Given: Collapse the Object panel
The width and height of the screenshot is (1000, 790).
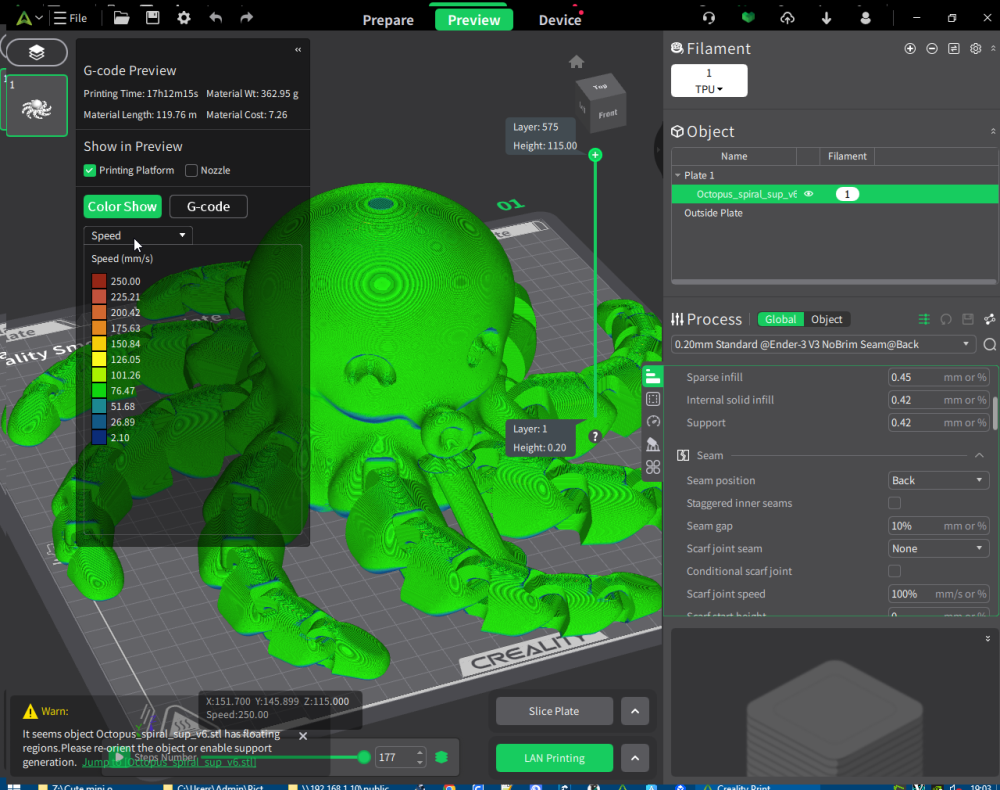Looking at the screenshot, I should [x=992, y=131].
